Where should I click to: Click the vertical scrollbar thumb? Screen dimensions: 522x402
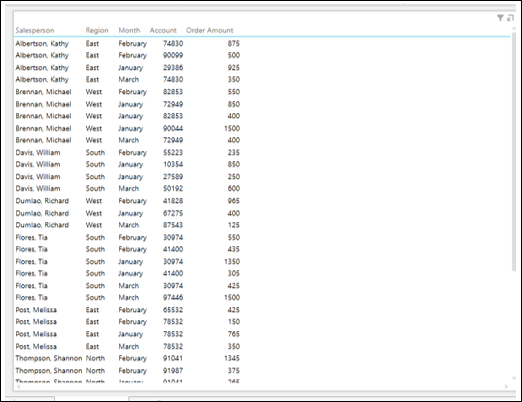[514, 152]
